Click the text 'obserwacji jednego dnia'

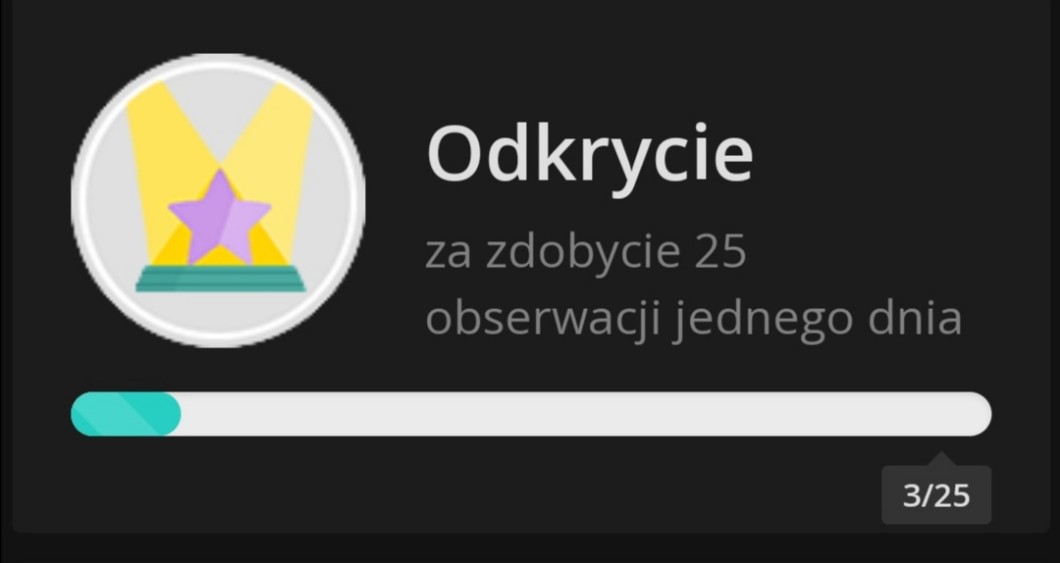tap(694, 319)
